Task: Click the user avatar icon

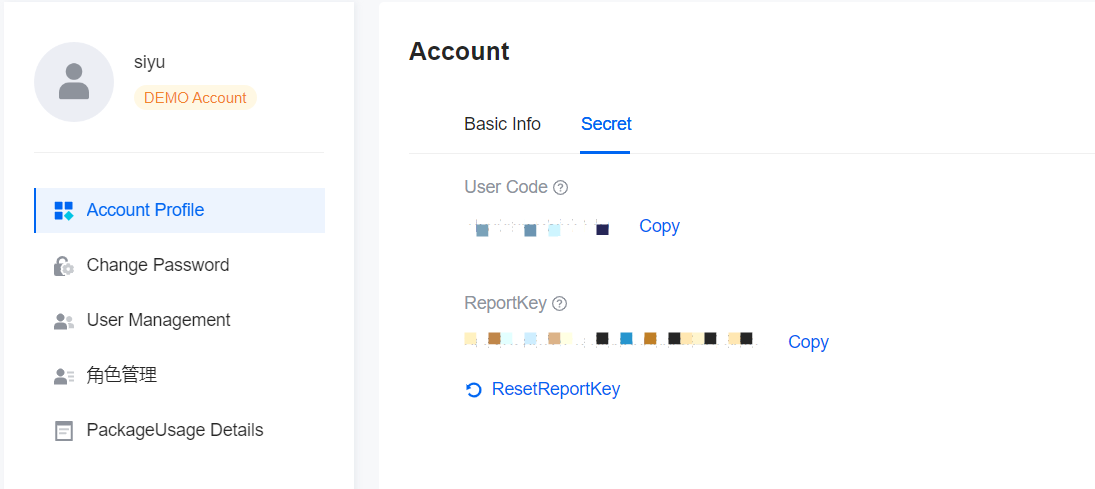Action: (74, 82)
